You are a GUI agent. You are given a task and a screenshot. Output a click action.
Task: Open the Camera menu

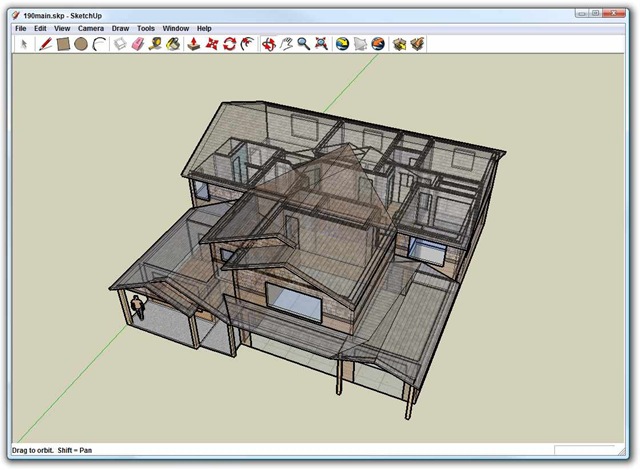pyautogui.click(x=91, y=28)
